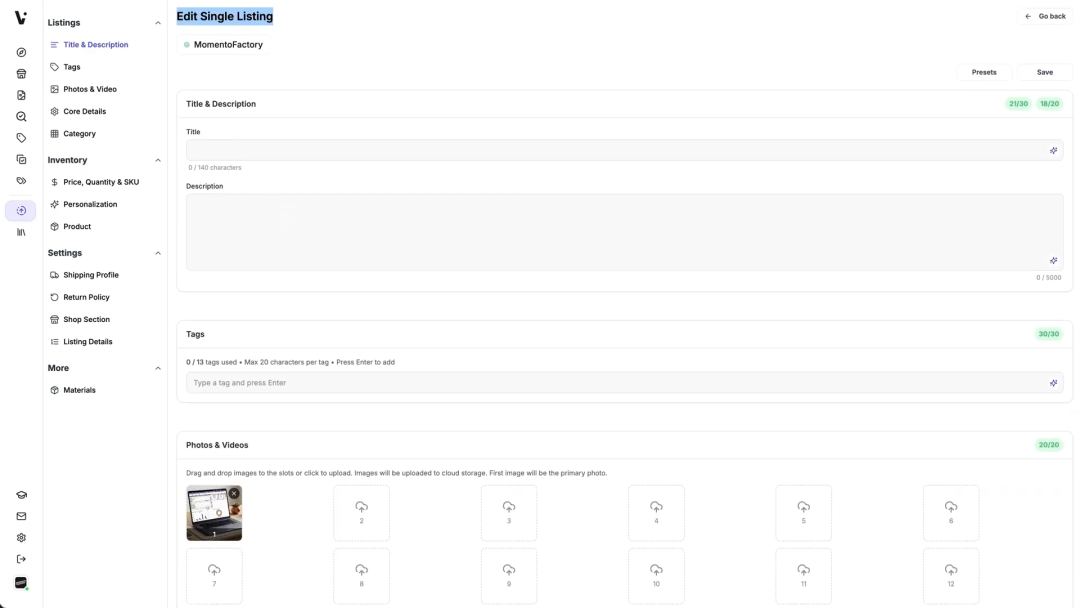Open settings gear at bottom of left rail
The image size is (1080, 608).
click(x=21, y=538)
